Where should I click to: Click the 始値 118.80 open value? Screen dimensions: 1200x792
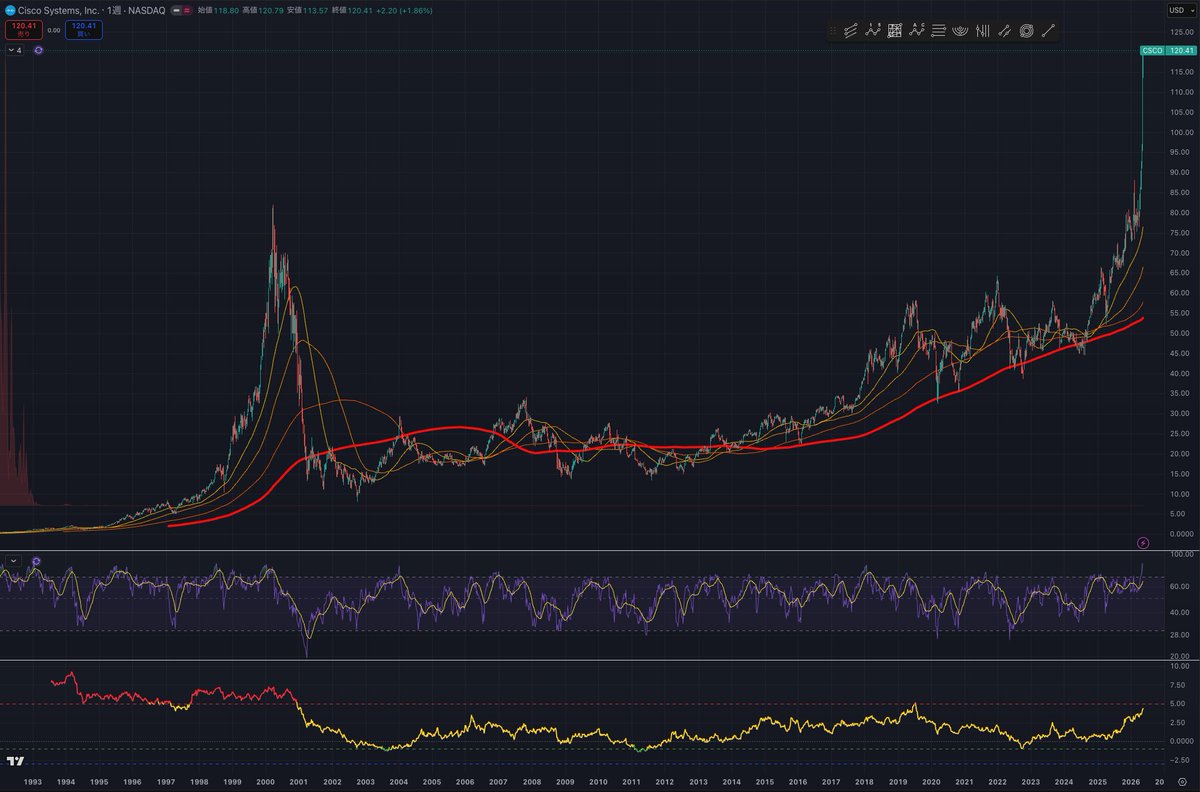(x=219, y=9)
